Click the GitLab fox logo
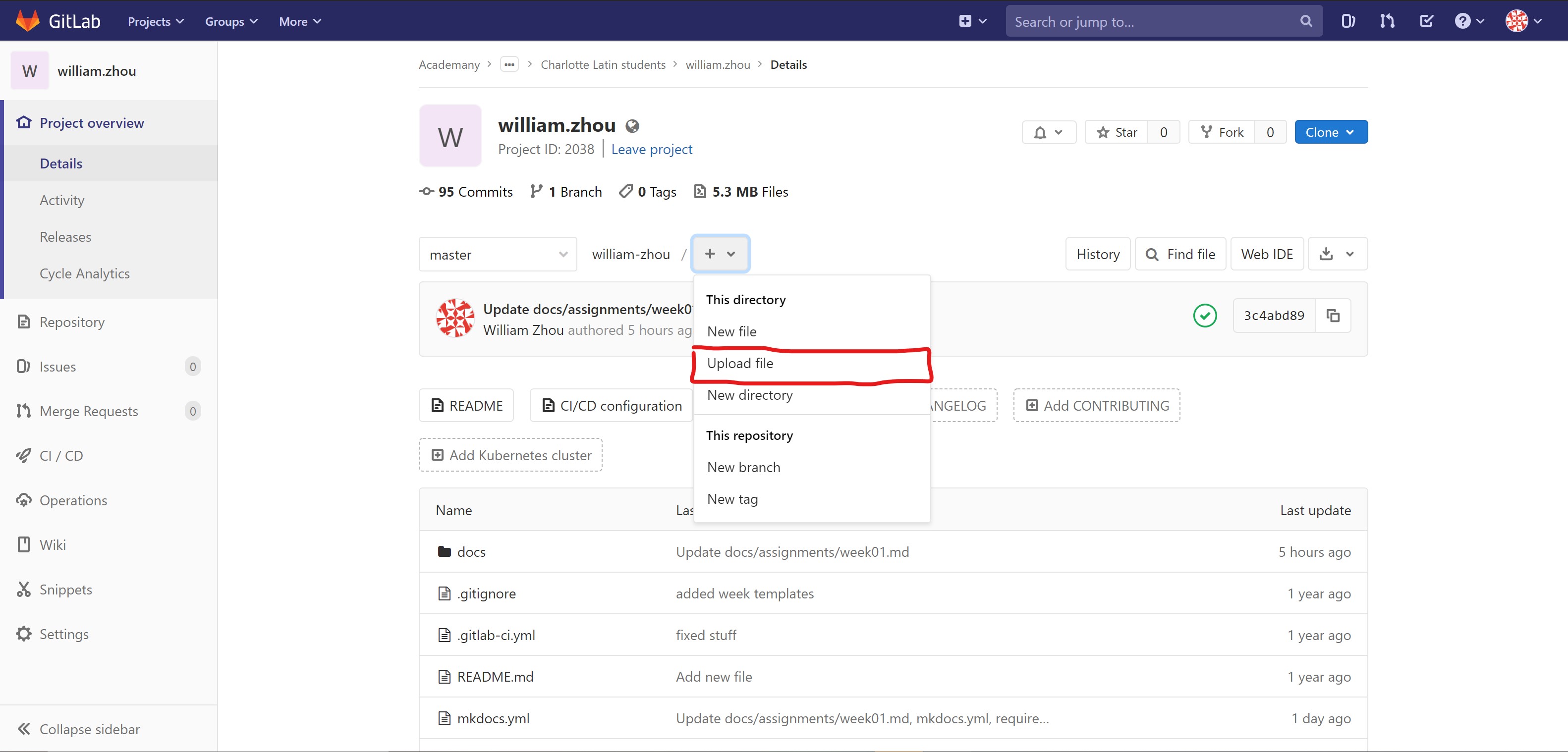This screenshot has height=752, width=1568. (x=27, y=21)
